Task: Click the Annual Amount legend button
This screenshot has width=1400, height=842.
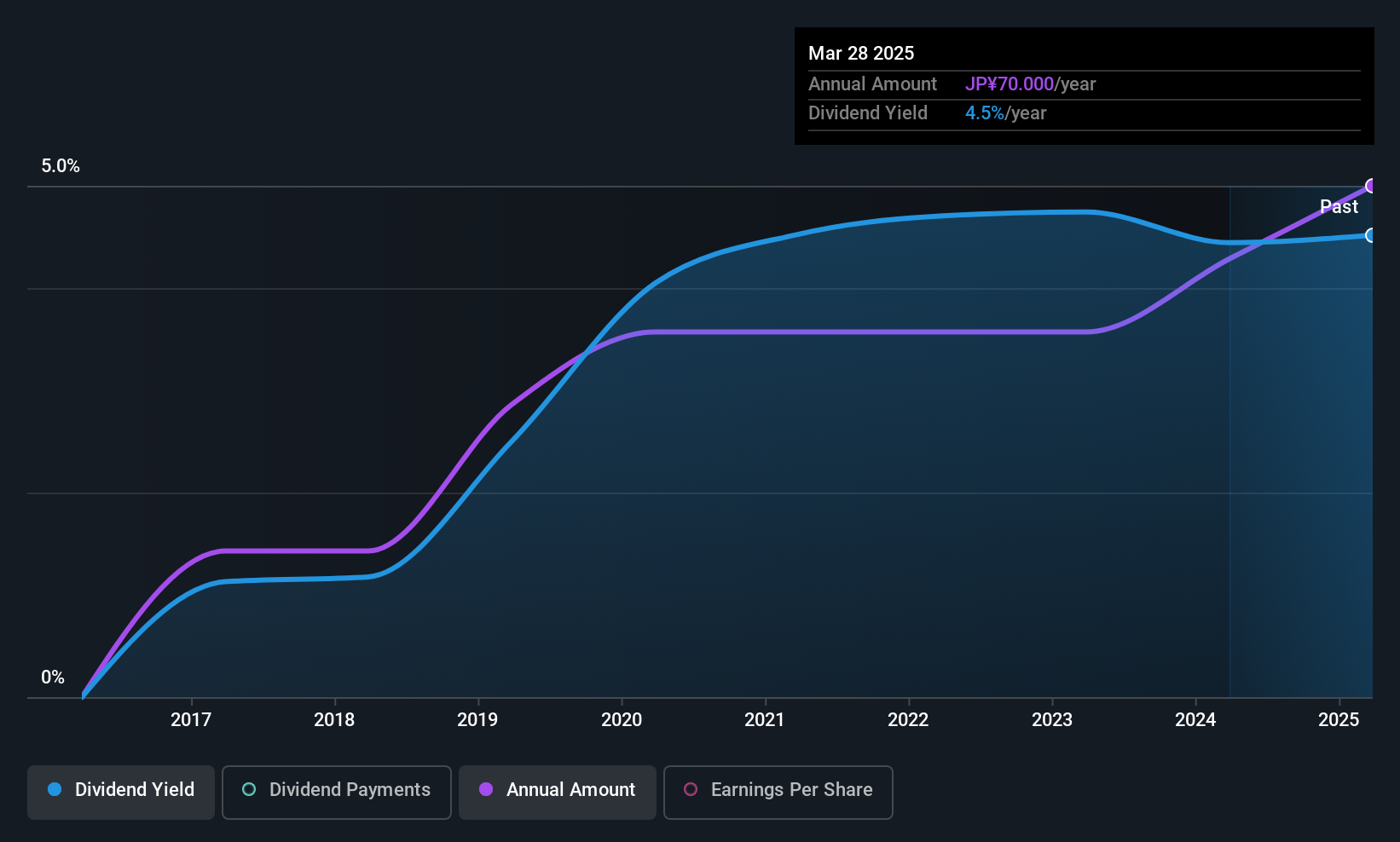Action: (557, 792)
